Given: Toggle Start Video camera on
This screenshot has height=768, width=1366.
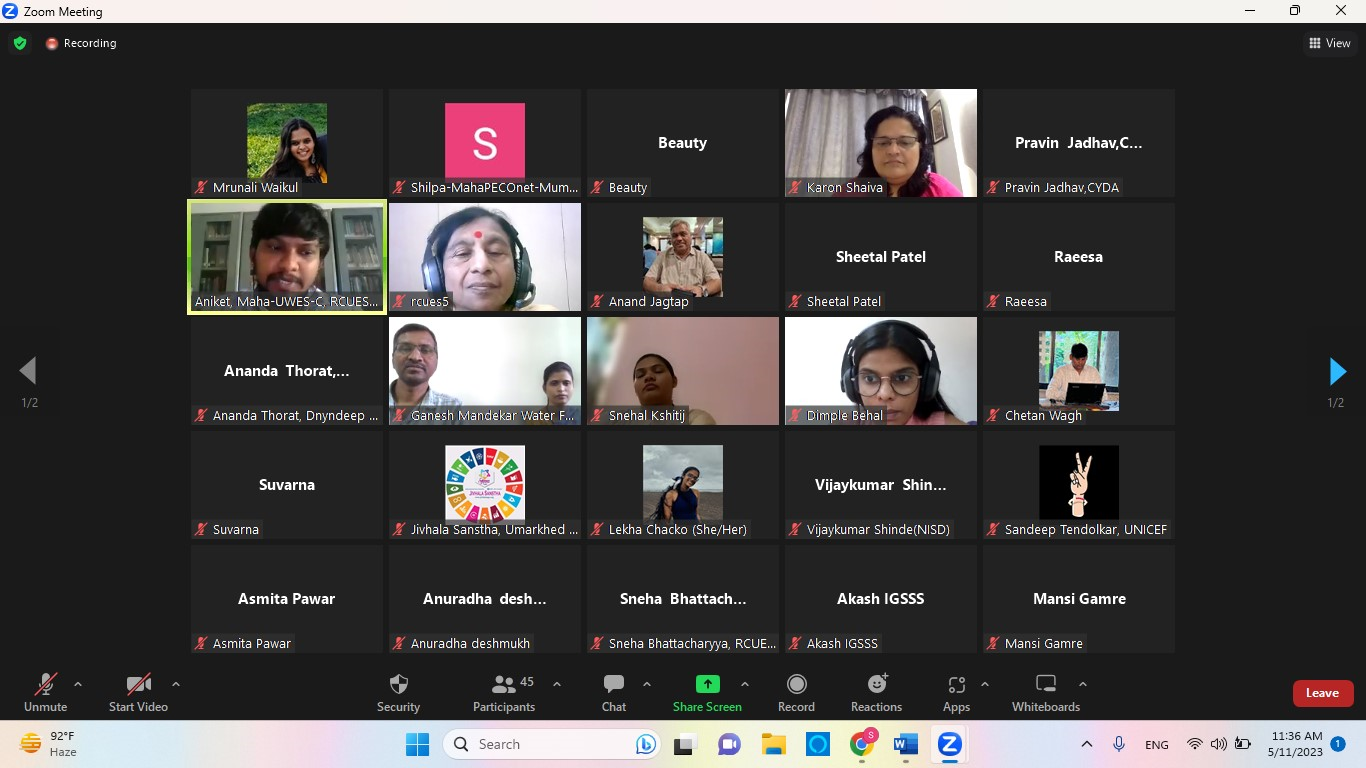Looking at the screenshot, I should [x=138, y=692].
